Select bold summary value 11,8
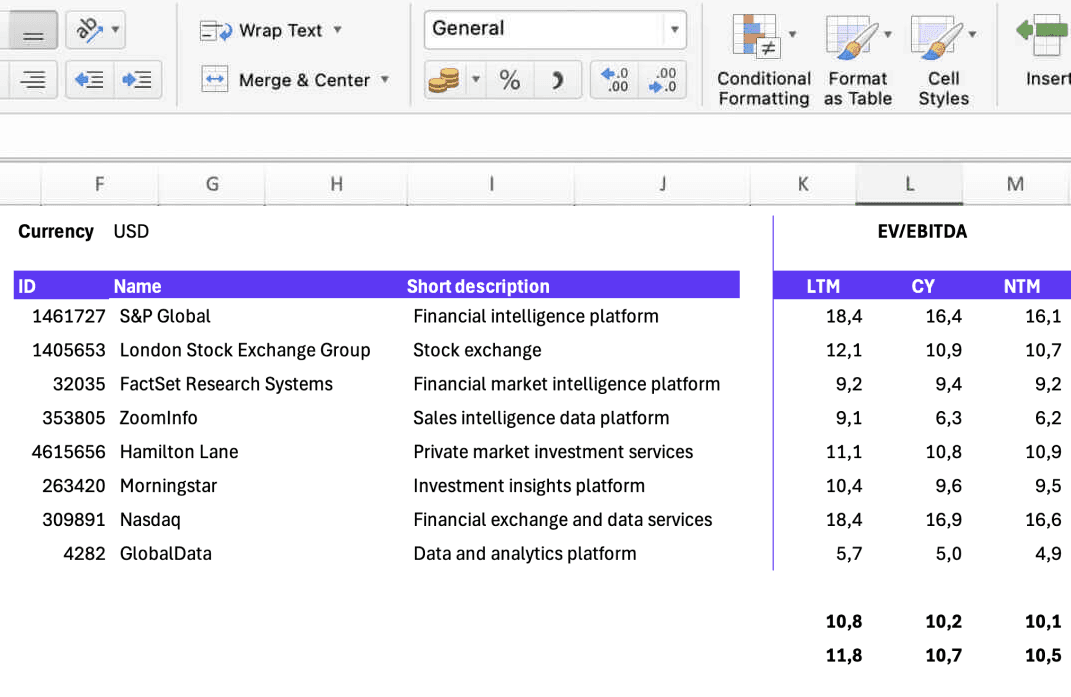 [x=844, y=656]
